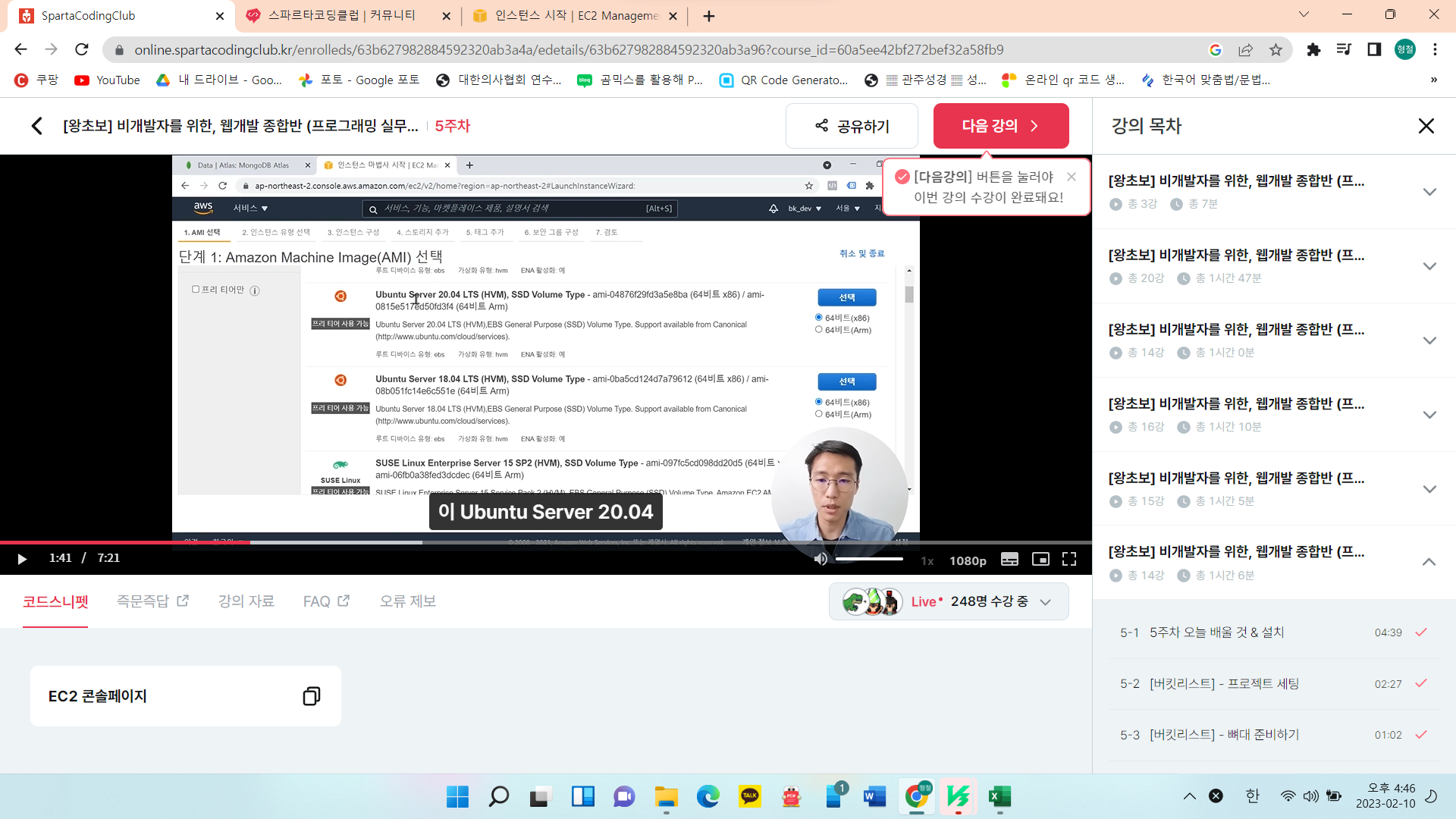
Task: Change video quality 1080p
Action: 968,560
